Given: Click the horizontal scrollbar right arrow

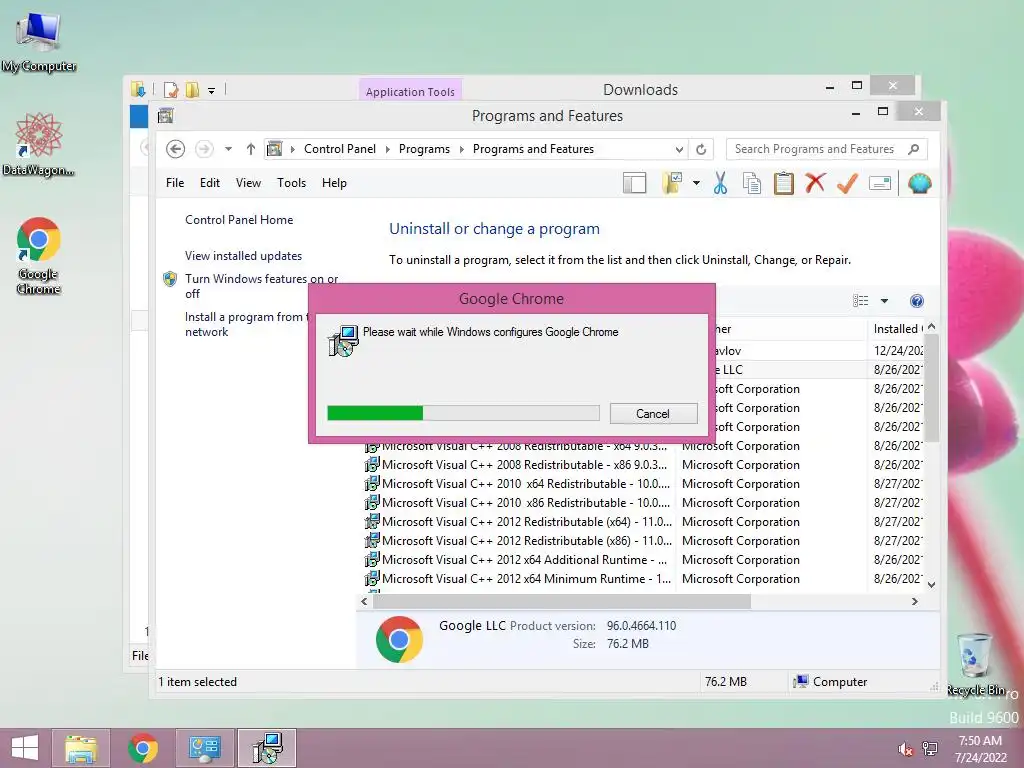Looking at the screenshot, I should [915, 601].
